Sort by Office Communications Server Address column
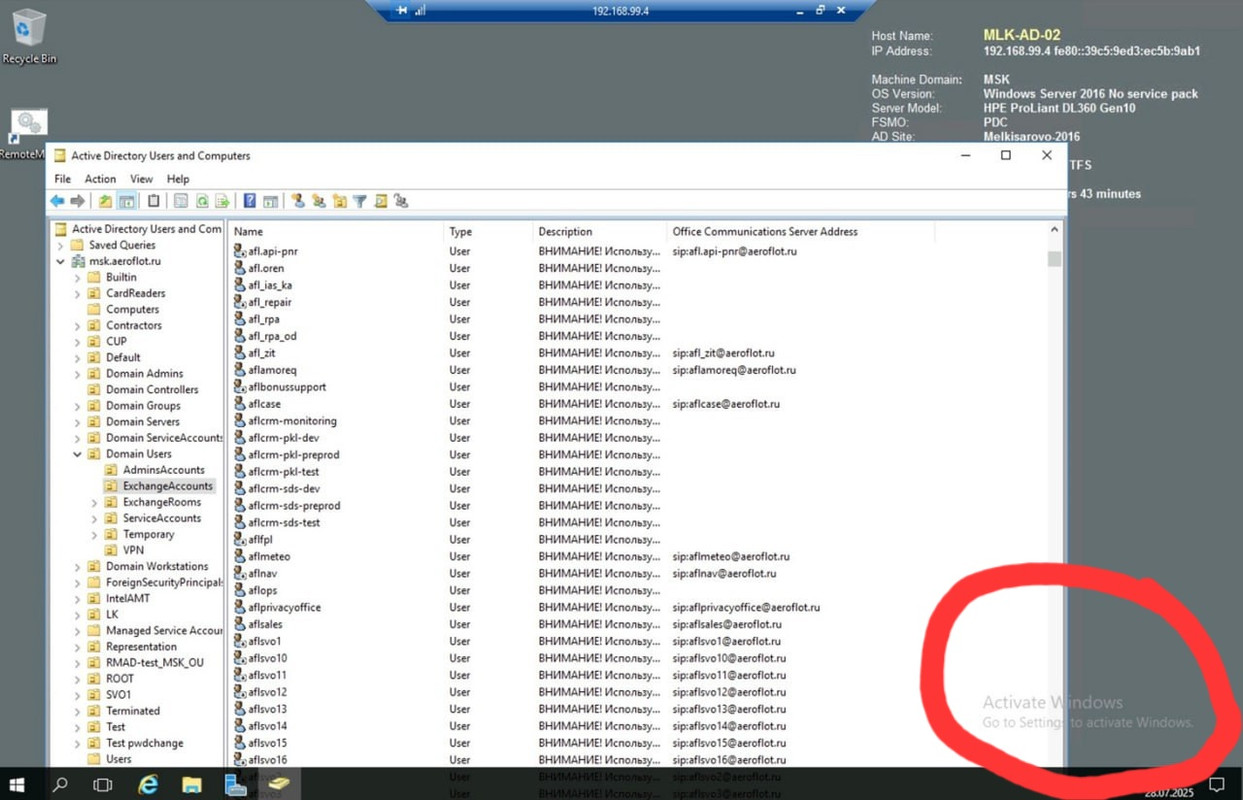The height and width of the screenshot is (800, 1243). click(x=801, y=231)
